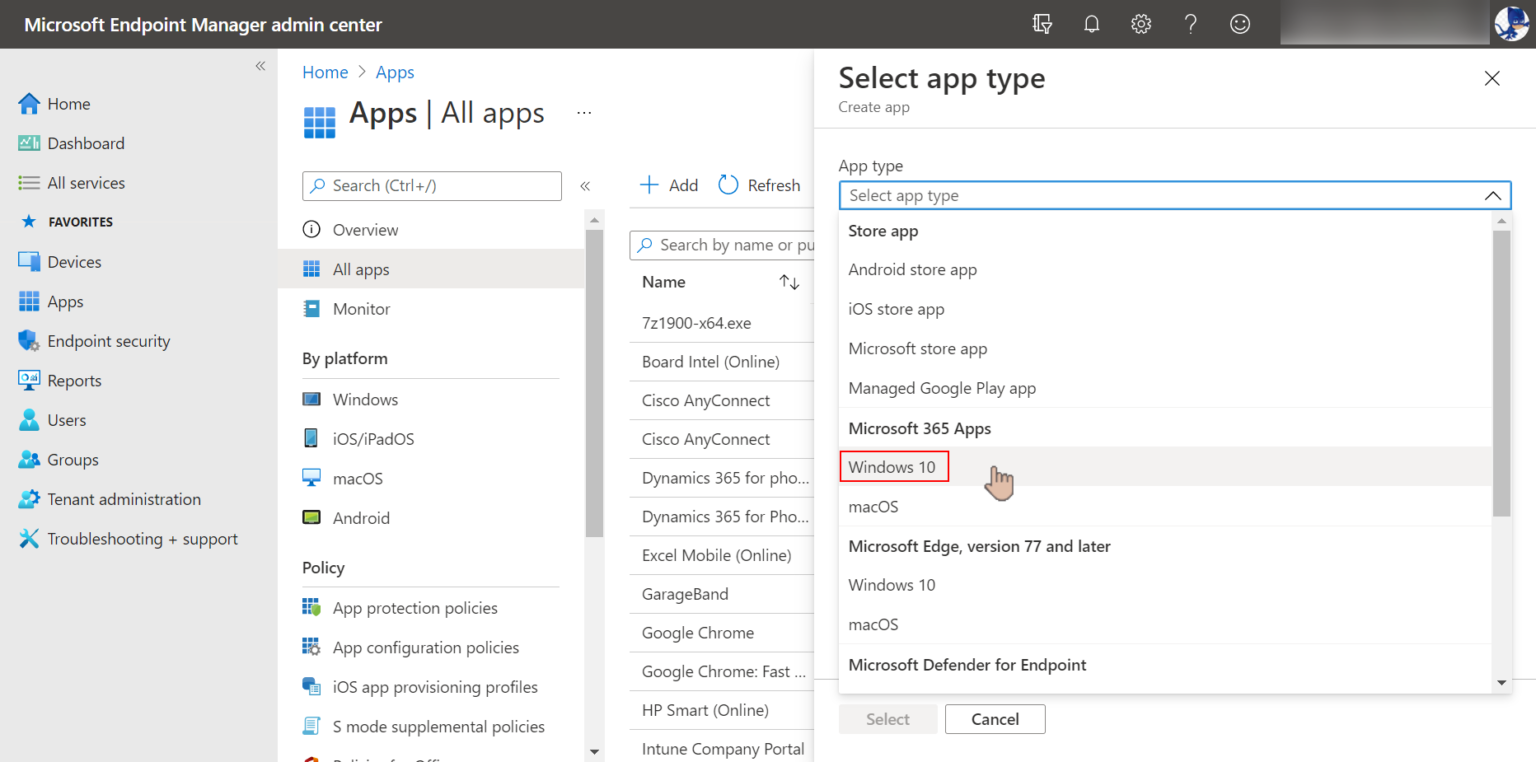Collapse the left navigation with the double chevron
The height and width of the screenshot is (762, 1536).
click(260, 65)
